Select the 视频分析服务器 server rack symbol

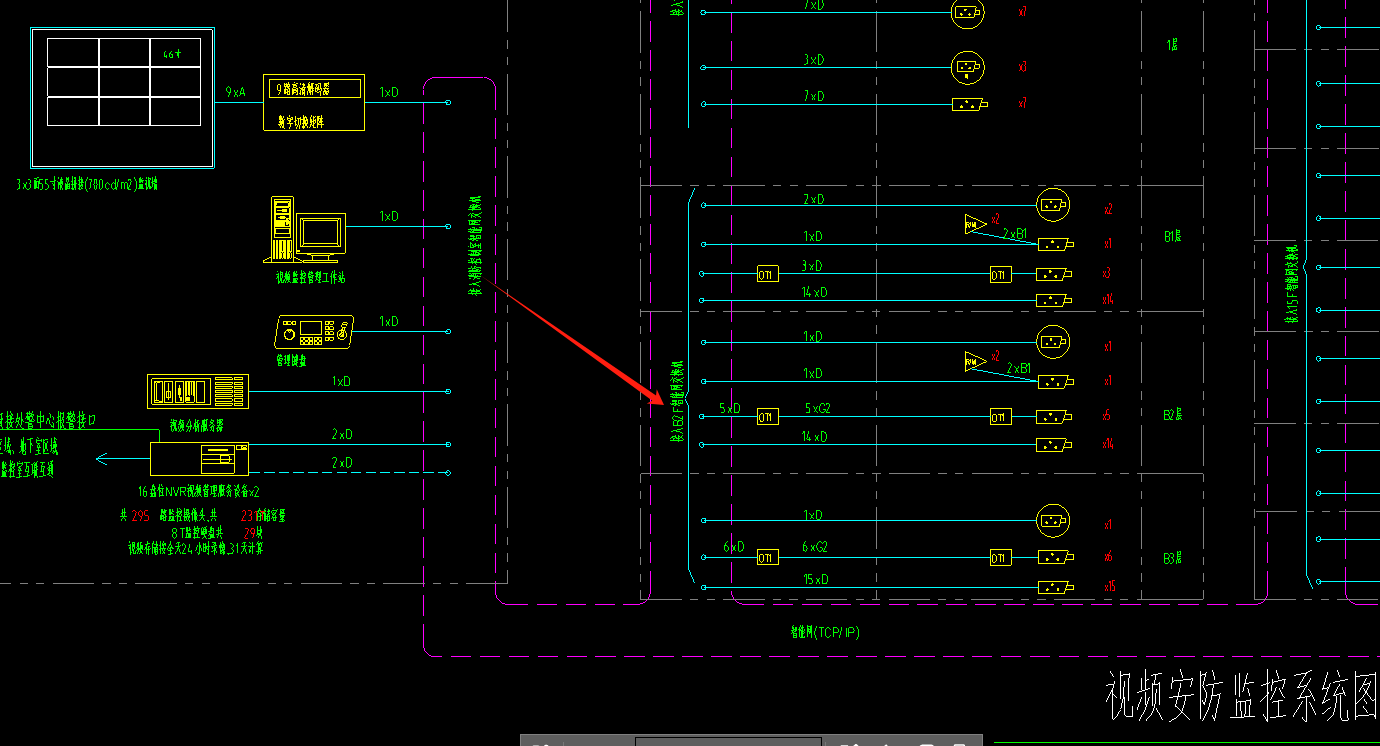pos(197,391)
